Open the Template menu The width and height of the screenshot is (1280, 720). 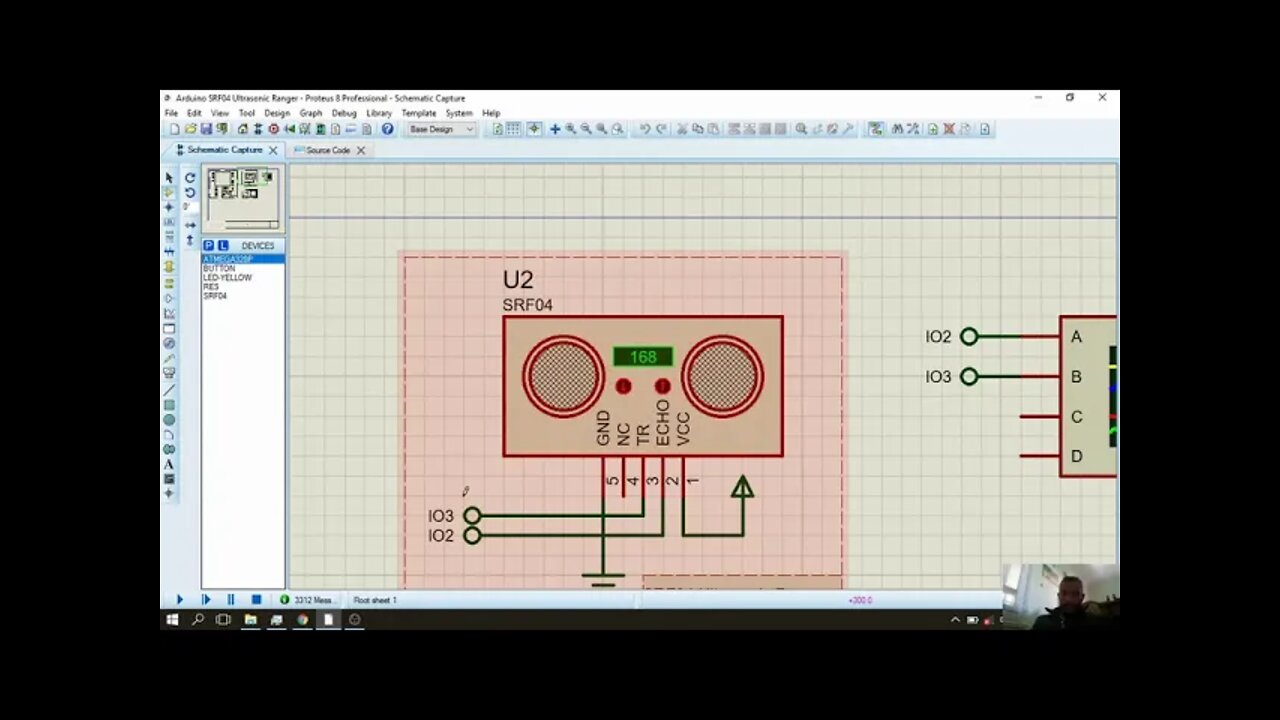419,113
